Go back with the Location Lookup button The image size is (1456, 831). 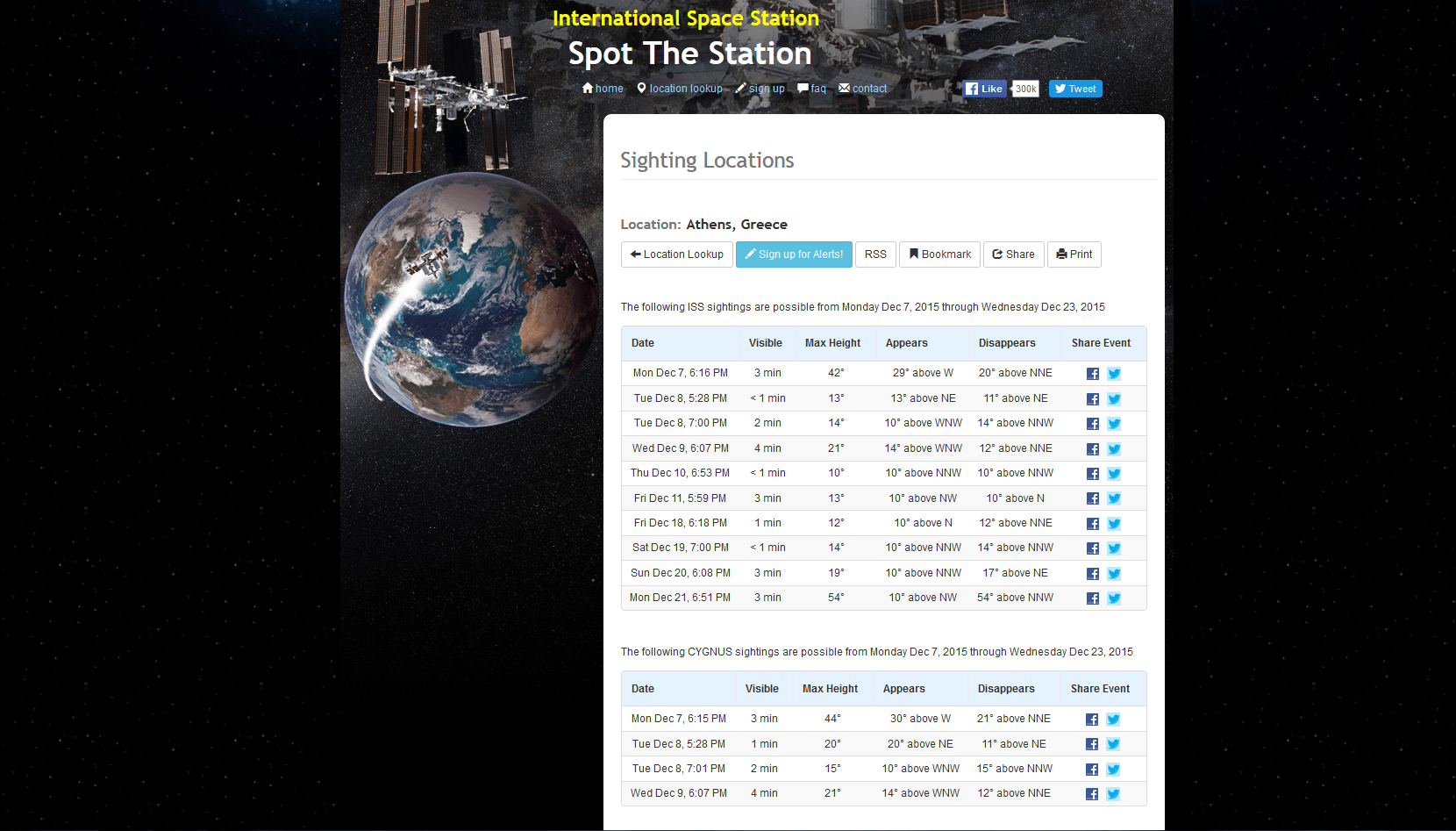pyautogui.click(x=677, y=254)
